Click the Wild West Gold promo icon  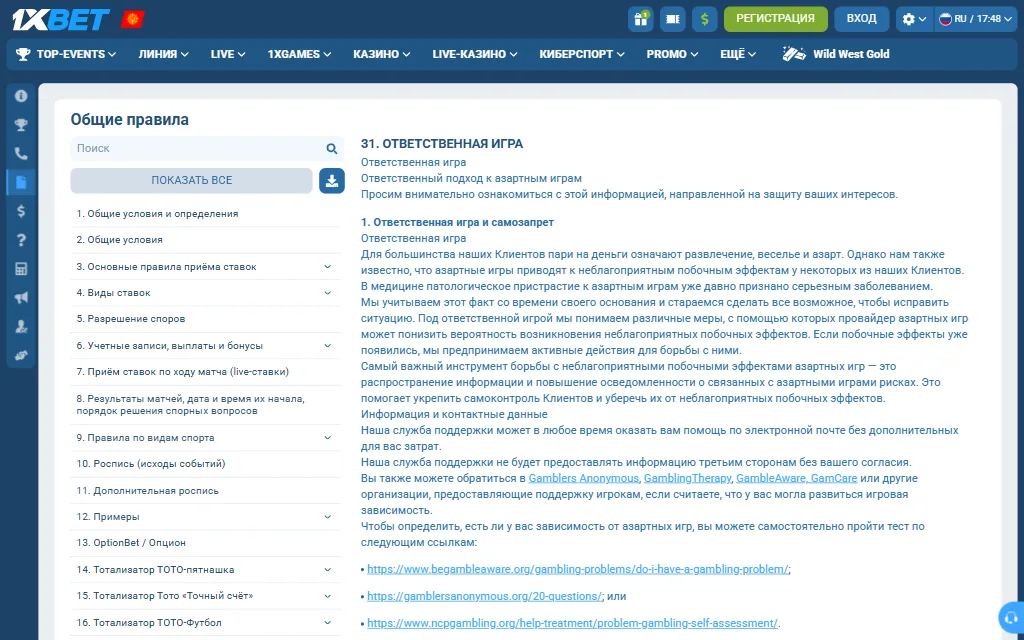coord(795,54)
